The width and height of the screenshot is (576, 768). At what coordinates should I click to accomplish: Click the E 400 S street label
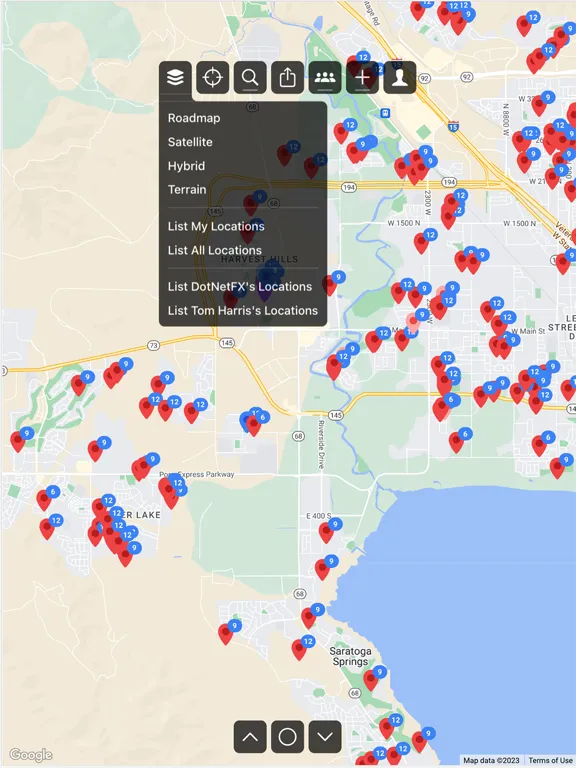[318, 516]
